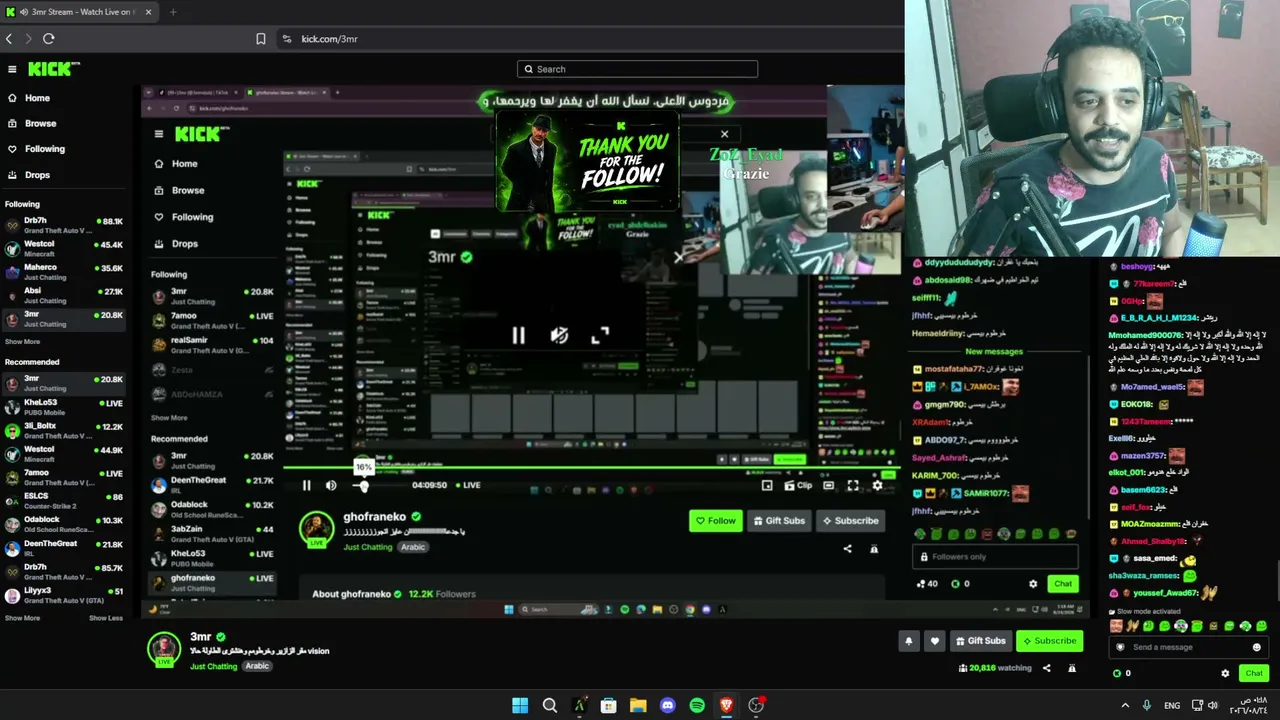The image size is (1280, 720).
Task: Open Home in the main Kick sidebar
Action: pos(65,98)
